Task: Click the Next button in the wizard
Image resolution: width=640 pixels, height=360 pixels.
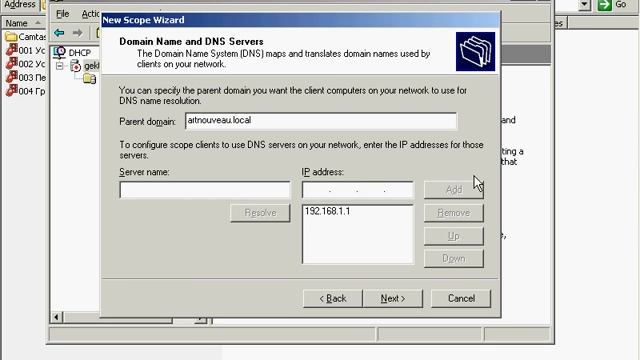Action: click(x=393, y=298)
